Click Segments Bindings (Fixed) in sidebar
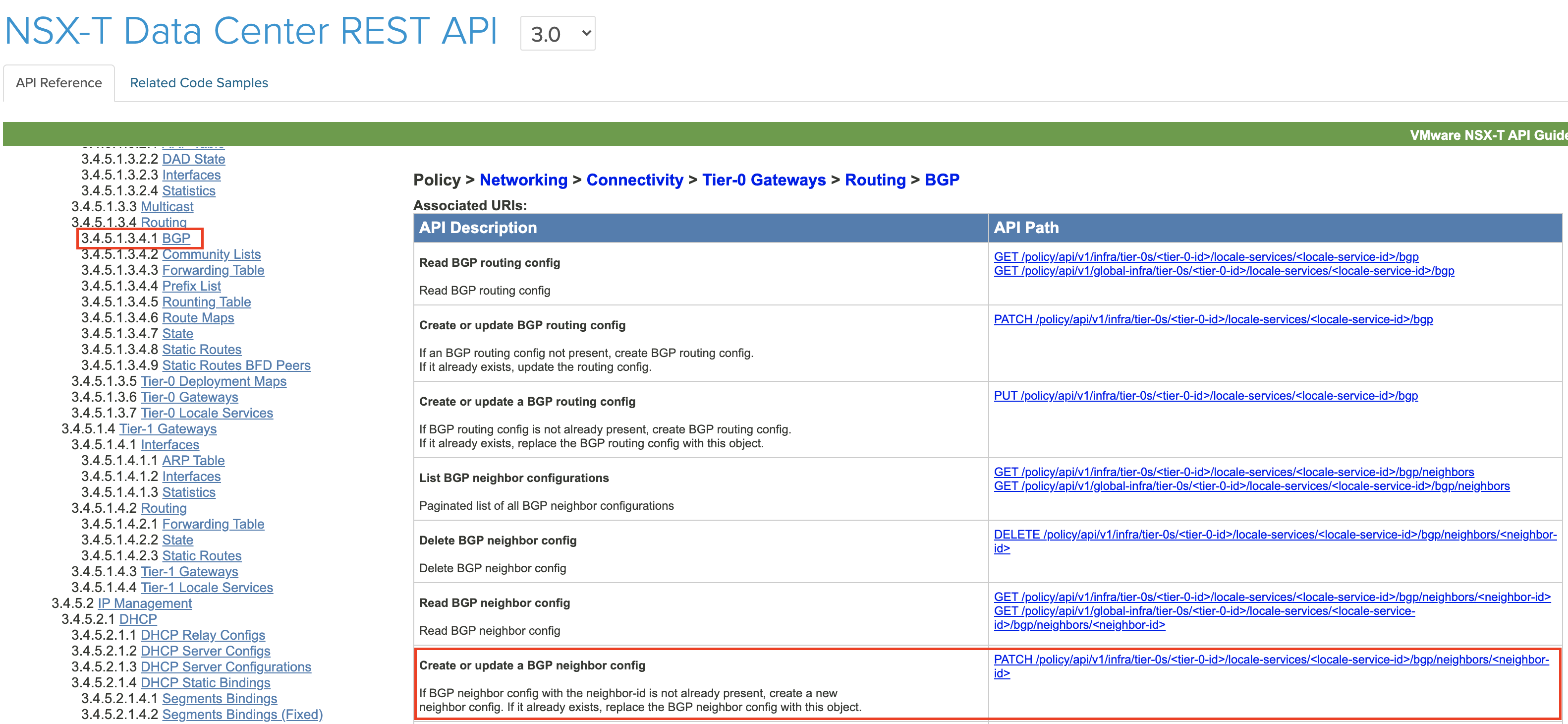Image resolution: width=1568 pixels, height=724 pixels. pos(242,714)
